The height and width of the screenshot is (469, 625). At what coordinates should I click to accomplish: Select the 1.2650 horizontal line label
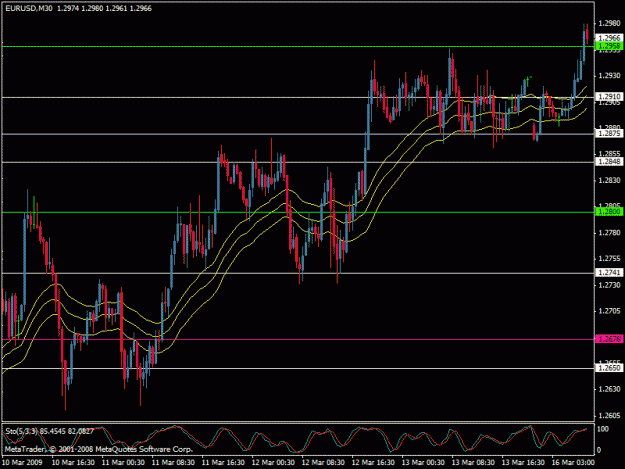click(x=609, y=368)
